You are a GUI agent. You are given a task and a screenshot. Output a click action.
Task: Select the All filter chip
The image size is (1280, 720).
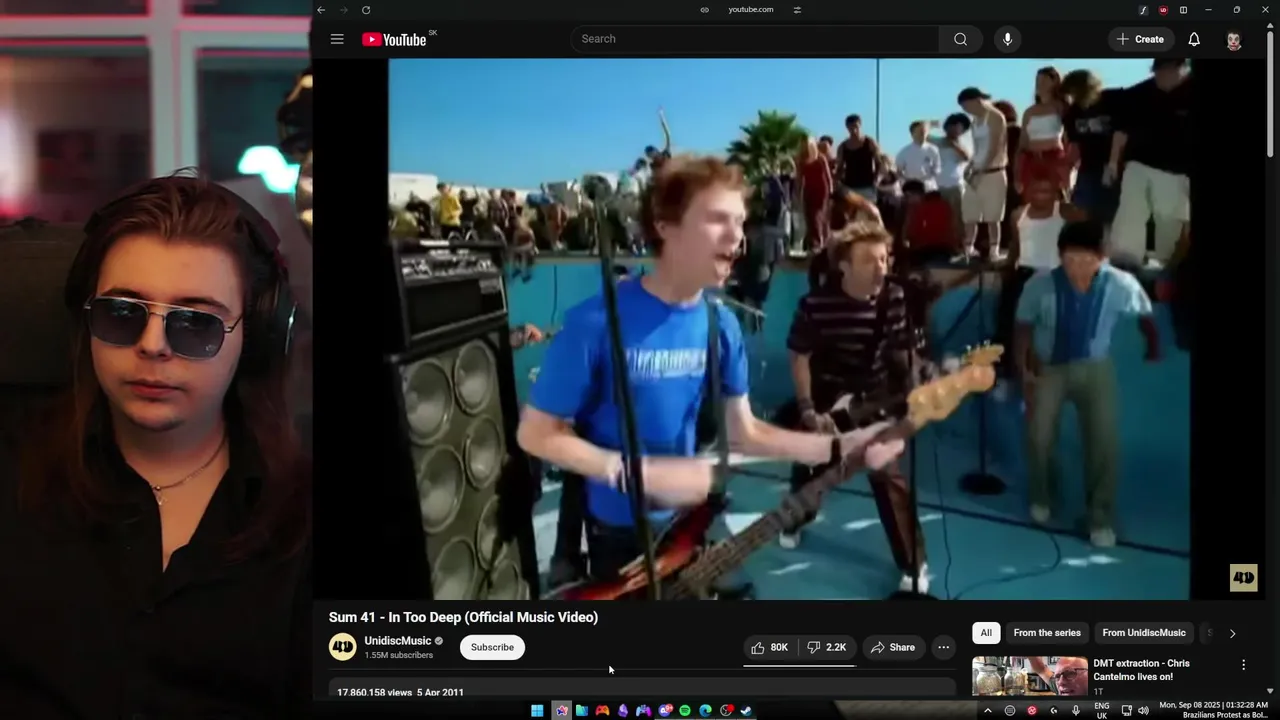point(986,633)
